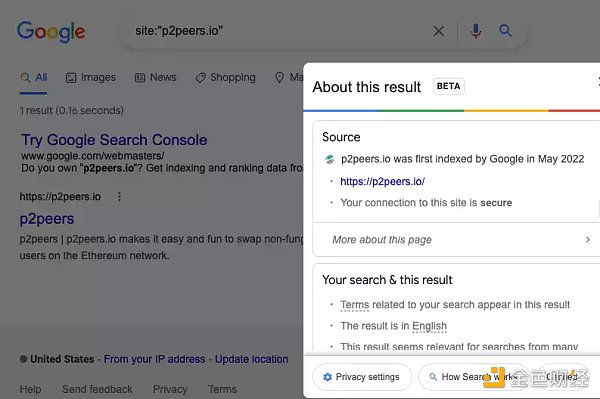Start voice search with the microphone icon
Screen dimensions: 600x399
coord(476,31)
